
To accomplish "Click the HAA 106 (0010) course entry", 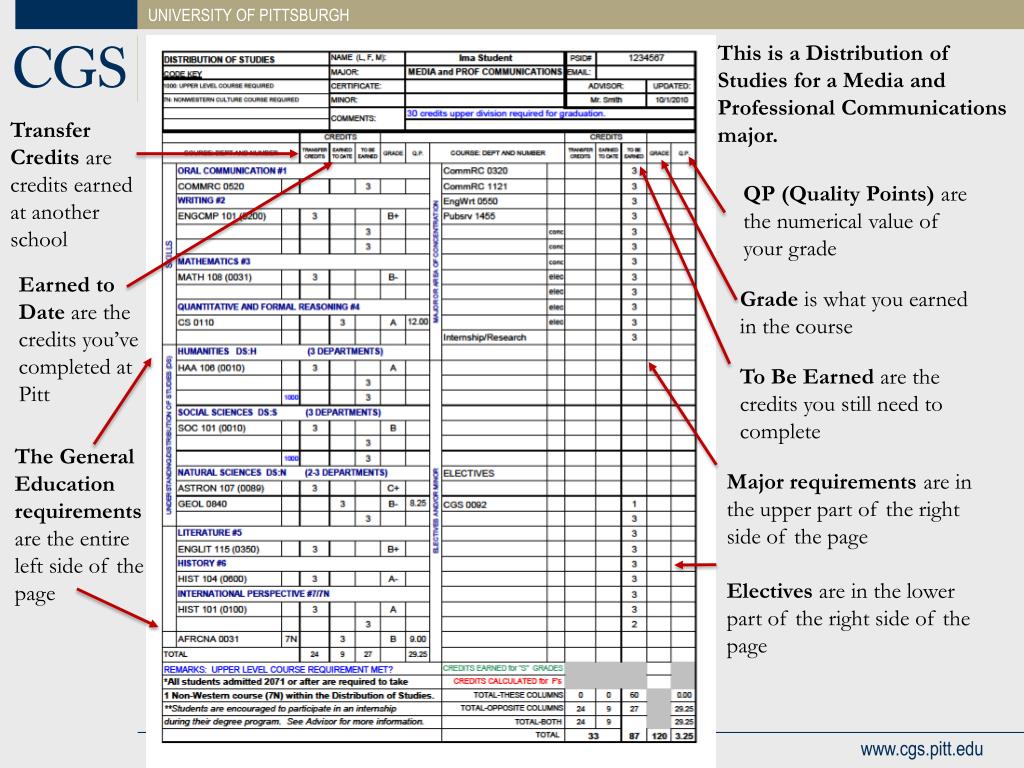I will [x=211, y=368].
